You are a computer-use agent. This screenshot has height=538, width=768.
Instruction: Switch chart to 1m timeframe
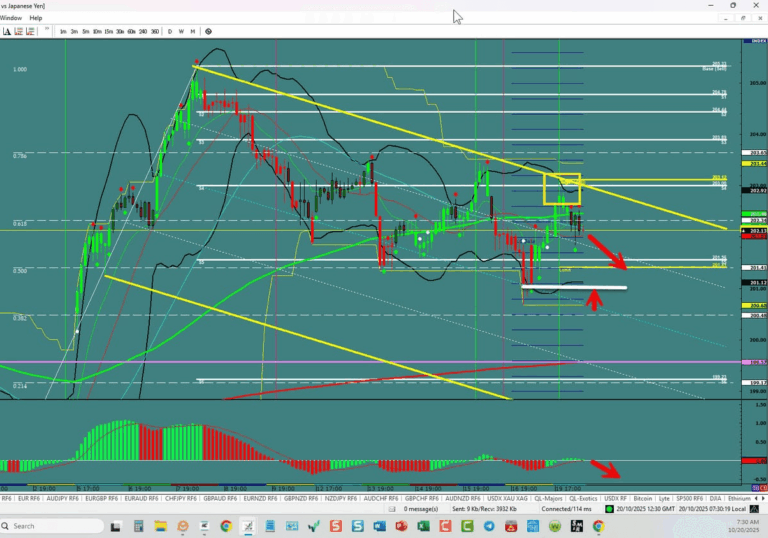(x=63, y=31)
